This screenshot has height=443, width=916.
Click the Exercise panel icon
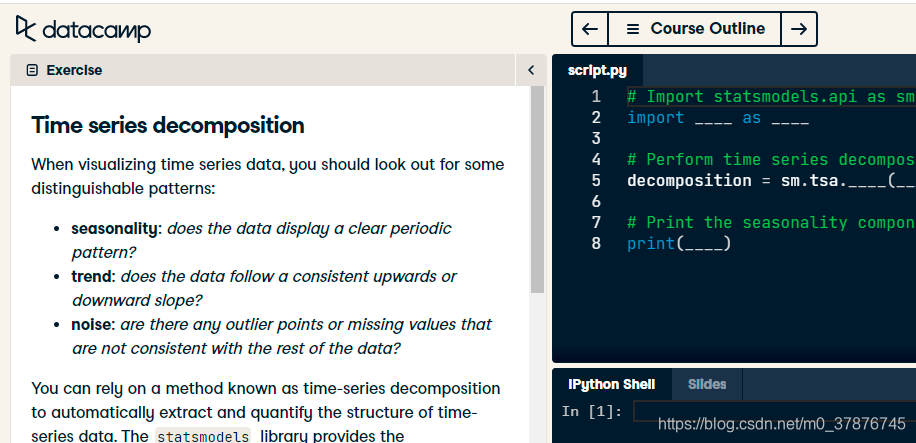32,70
